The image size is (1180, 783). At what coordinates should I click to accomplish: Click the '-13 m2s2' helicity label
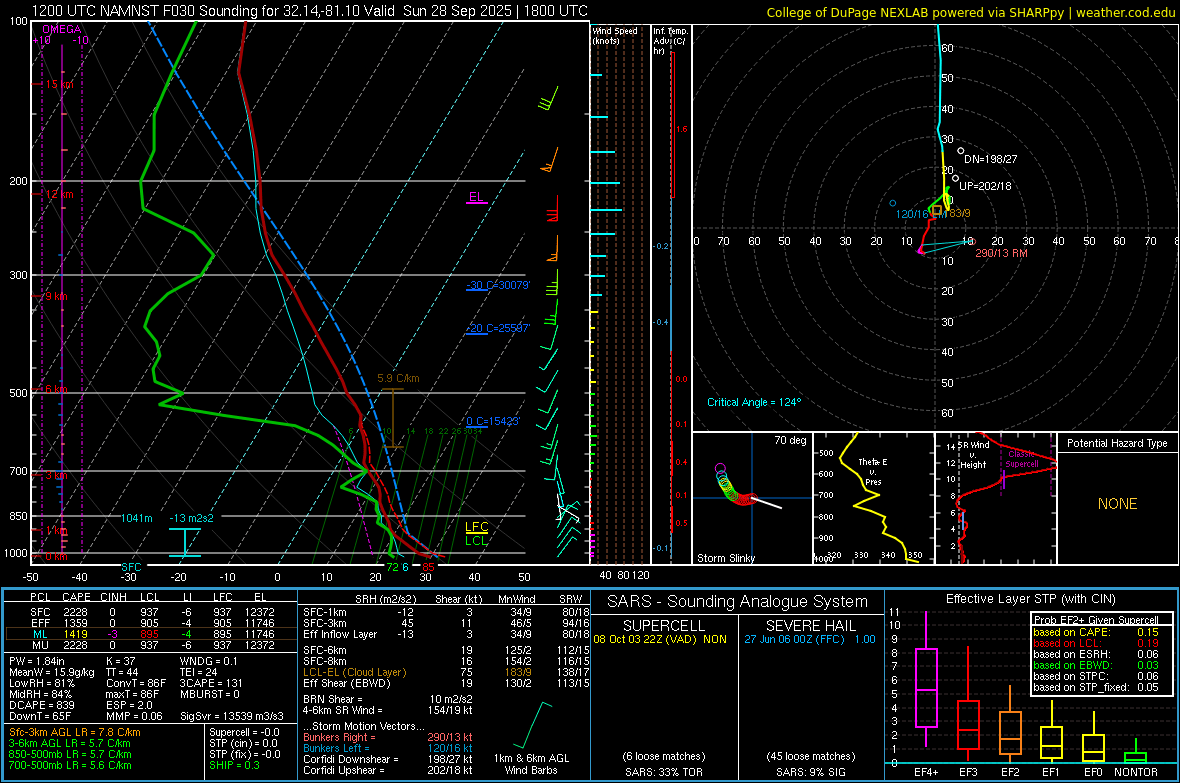click(x=191, y=518)
